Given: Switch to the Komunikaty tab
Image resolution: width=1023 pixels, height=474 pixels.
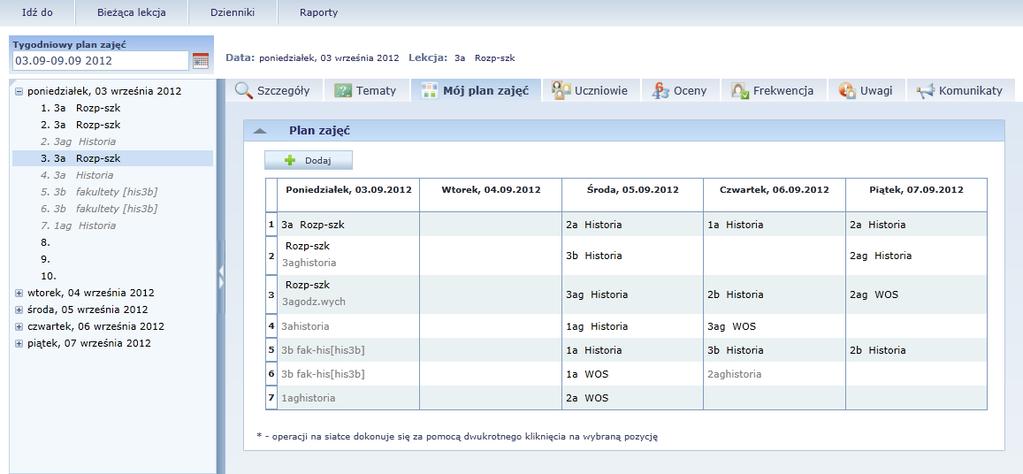Looking at the screenshot, I should tap(960, 91).
